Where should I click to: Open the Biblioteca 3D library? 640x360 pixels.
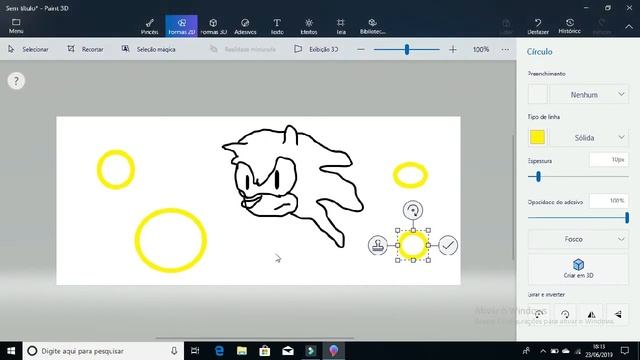pos(372,26)
